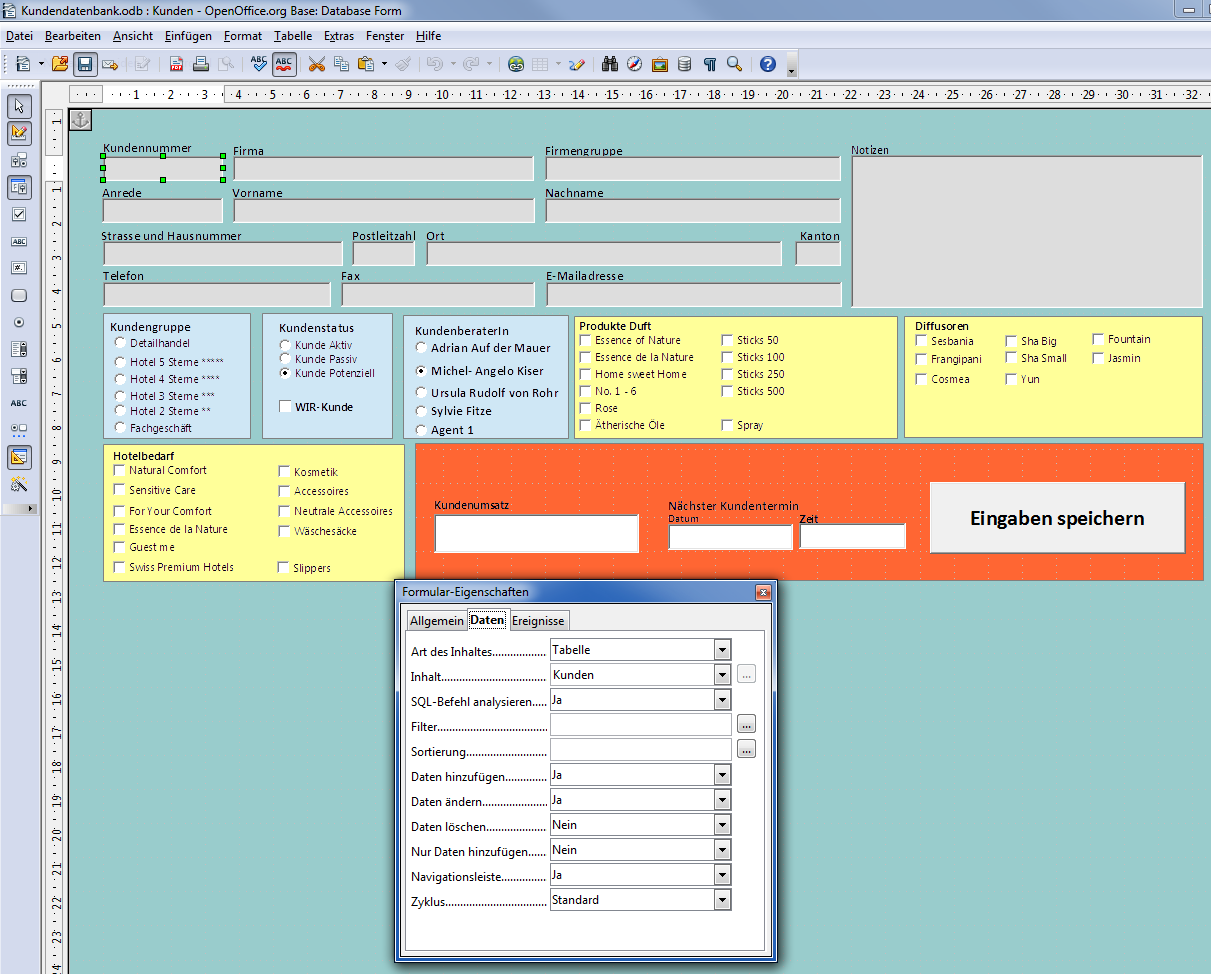Select the Kunde Aktiv radio button

[x=286, y=345]
